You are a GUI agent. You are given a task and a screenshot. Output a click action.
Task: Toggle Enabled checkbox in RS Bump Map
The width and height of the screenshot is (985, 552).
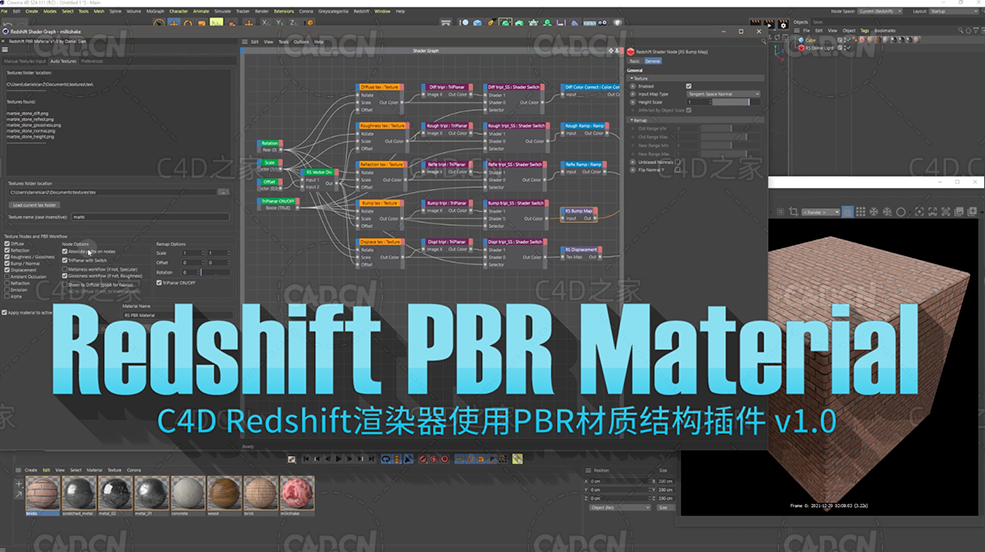tap(688, 86)
